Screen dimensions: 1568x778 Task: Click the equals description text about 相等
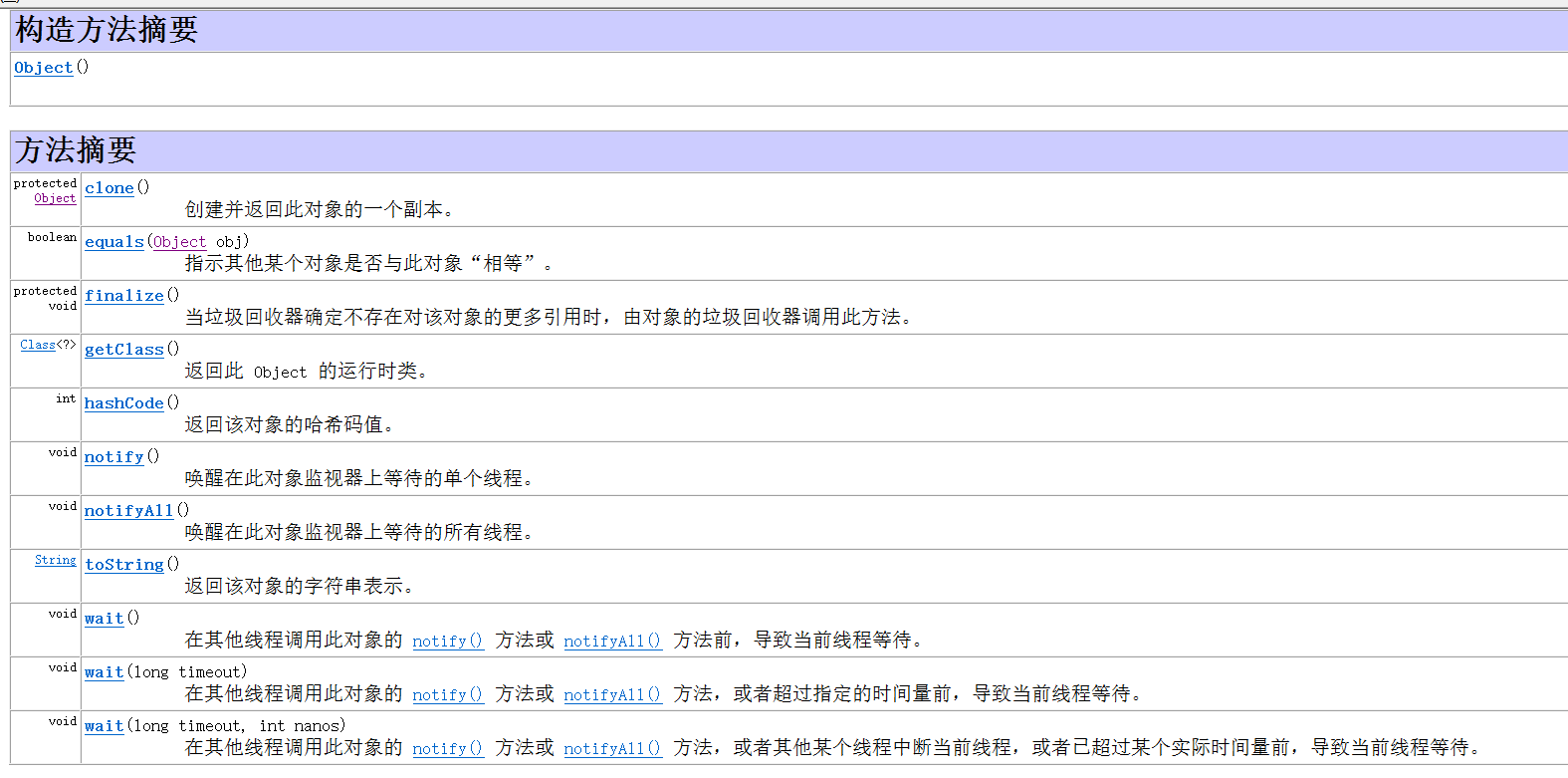368,264
